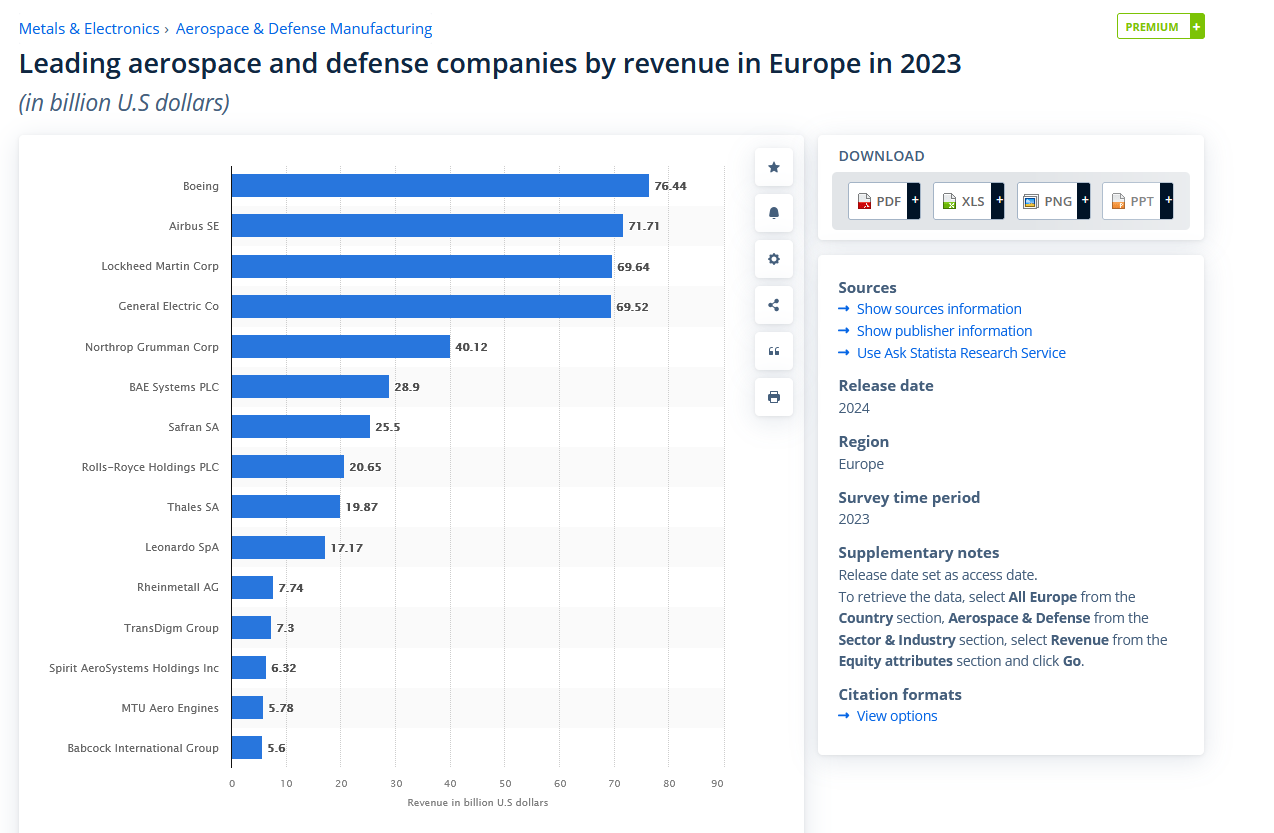Click the Northrop Grumman Corp bar
The height and width of the screenshot is (833, 1274).
(341, 347)
